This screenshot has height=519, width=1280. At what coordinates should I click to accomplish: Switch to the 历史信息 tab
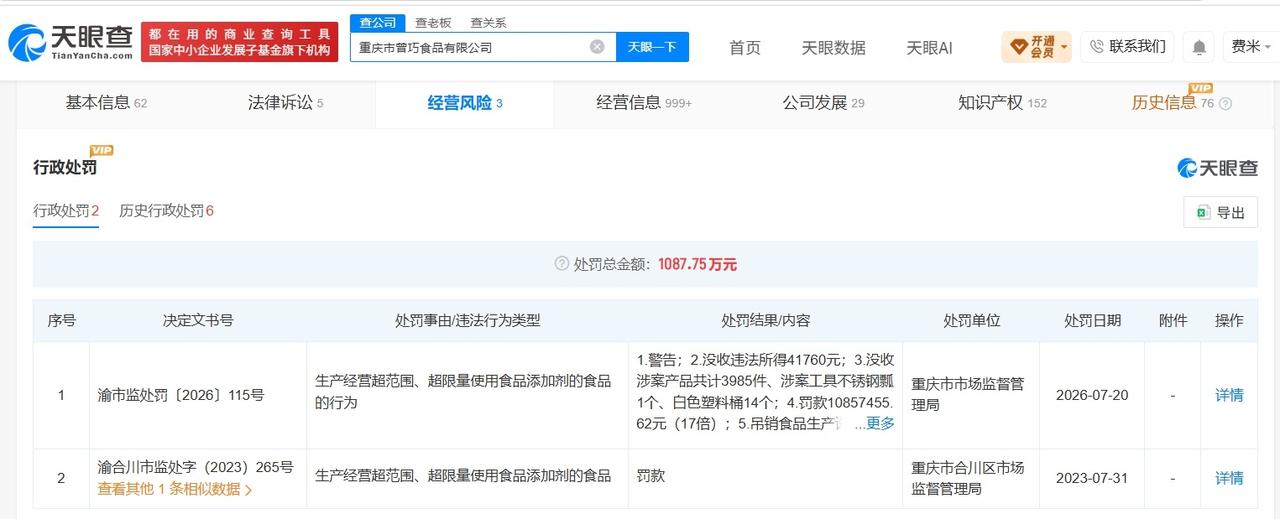(1172, 102)
